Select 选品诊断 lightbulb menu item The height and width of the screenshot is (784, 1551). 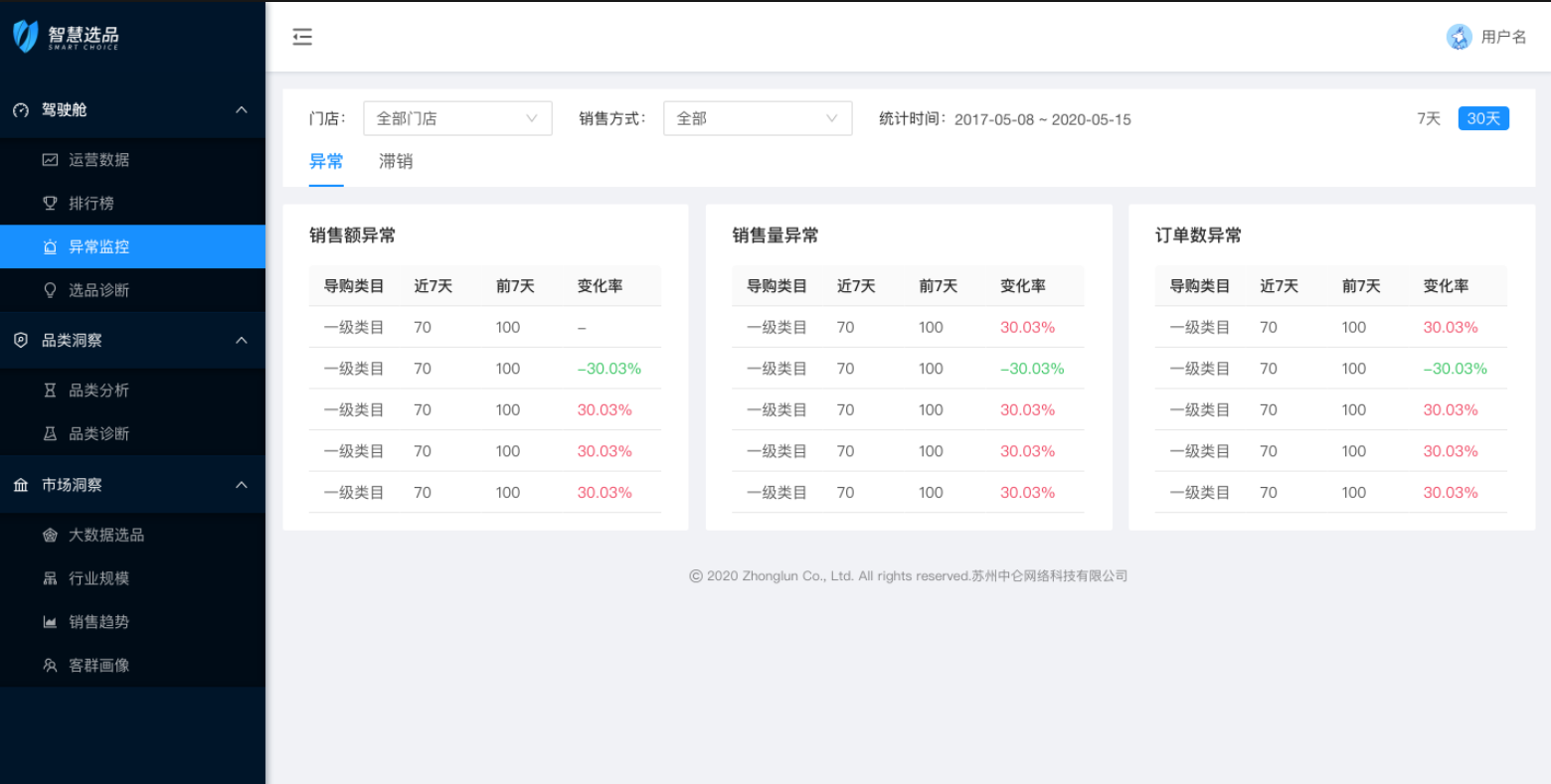(x=98, y=290)
